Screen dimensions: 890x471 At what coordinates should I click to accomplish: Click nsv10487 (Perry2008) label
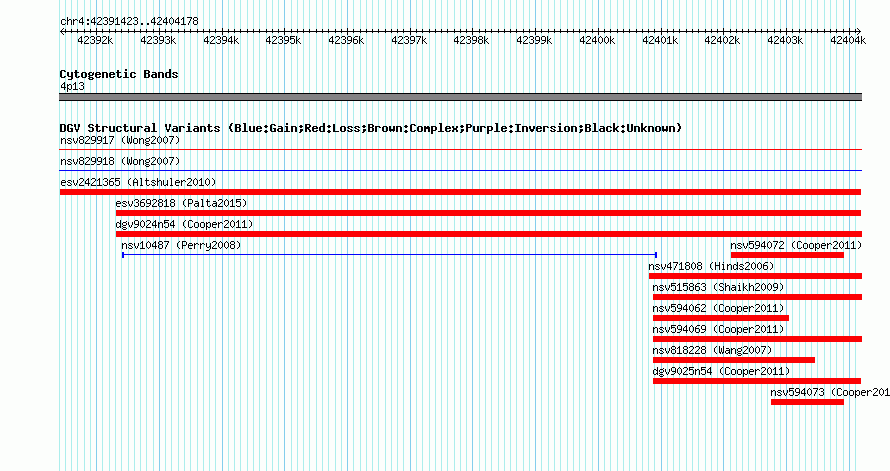click(x=181, y=245)
